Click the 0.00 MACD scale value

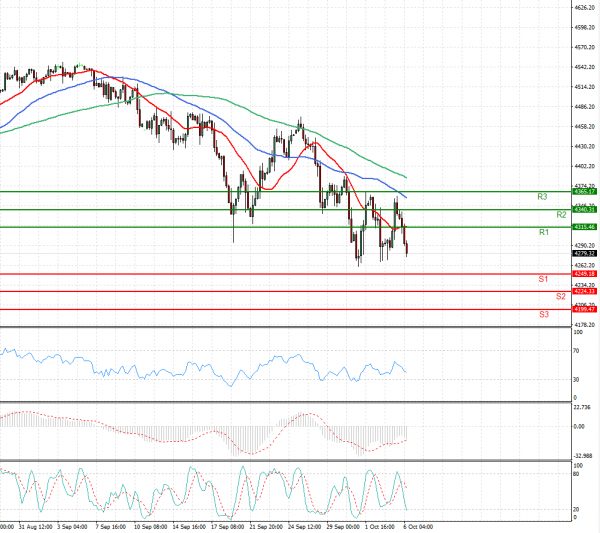[x=579, y=426]
